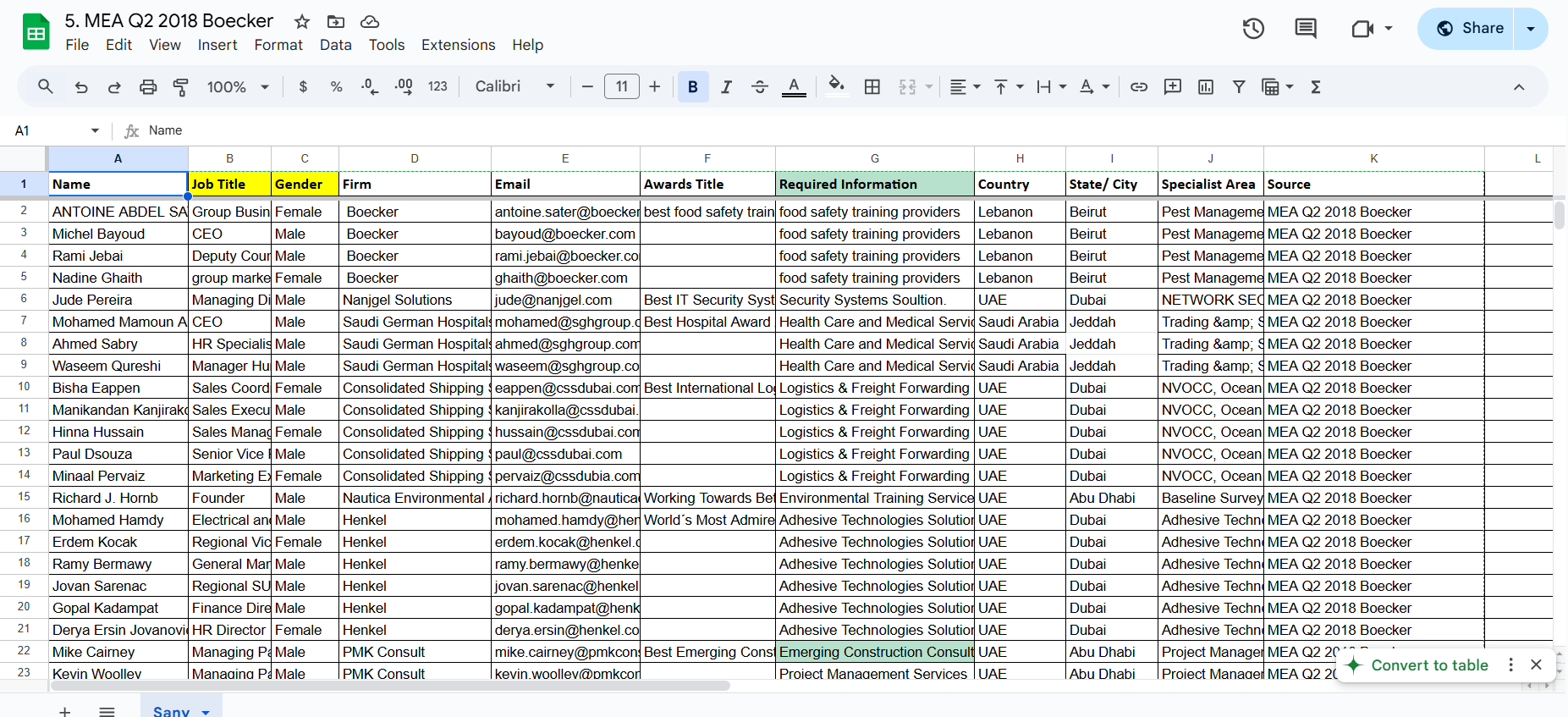The image size is (1568, 717).
Task: Open the Insert menu
Action: pyautogui.click(x=217, y=45)
